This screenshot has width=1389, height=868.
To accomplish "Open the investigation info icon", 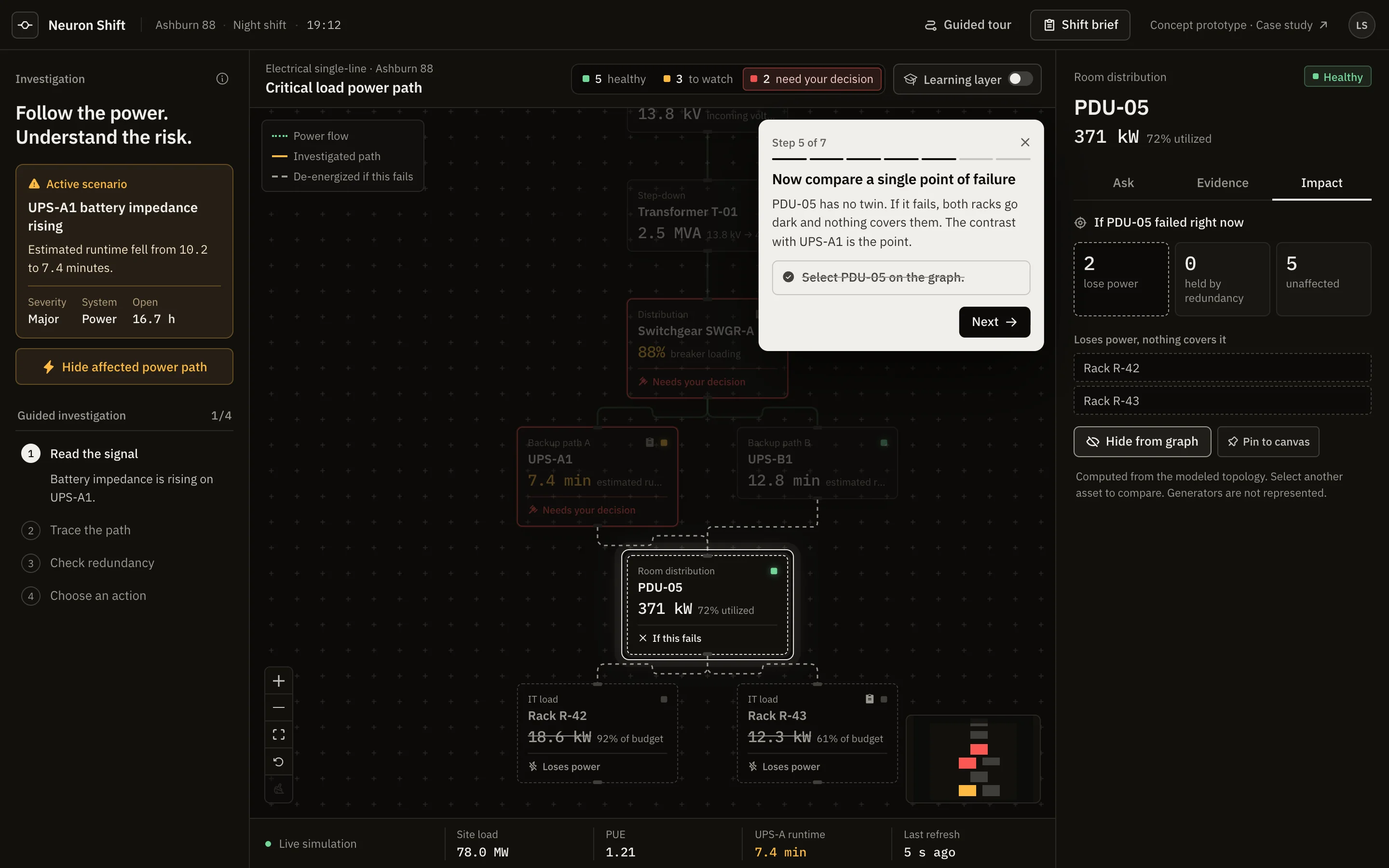I will [222, 79].
